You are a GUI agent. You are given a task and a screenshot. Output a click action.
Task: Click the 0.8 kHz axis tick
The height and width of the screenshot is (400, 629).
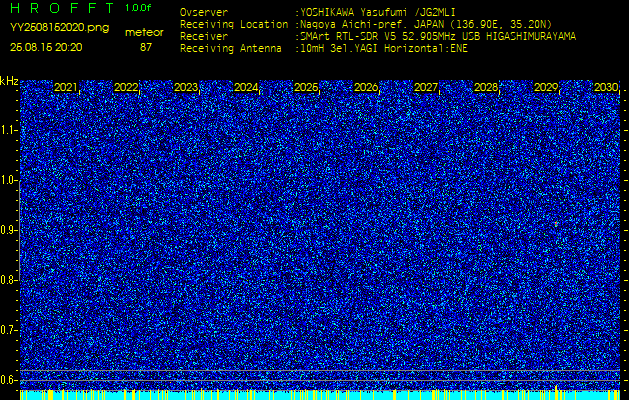[x=9, y=280]
